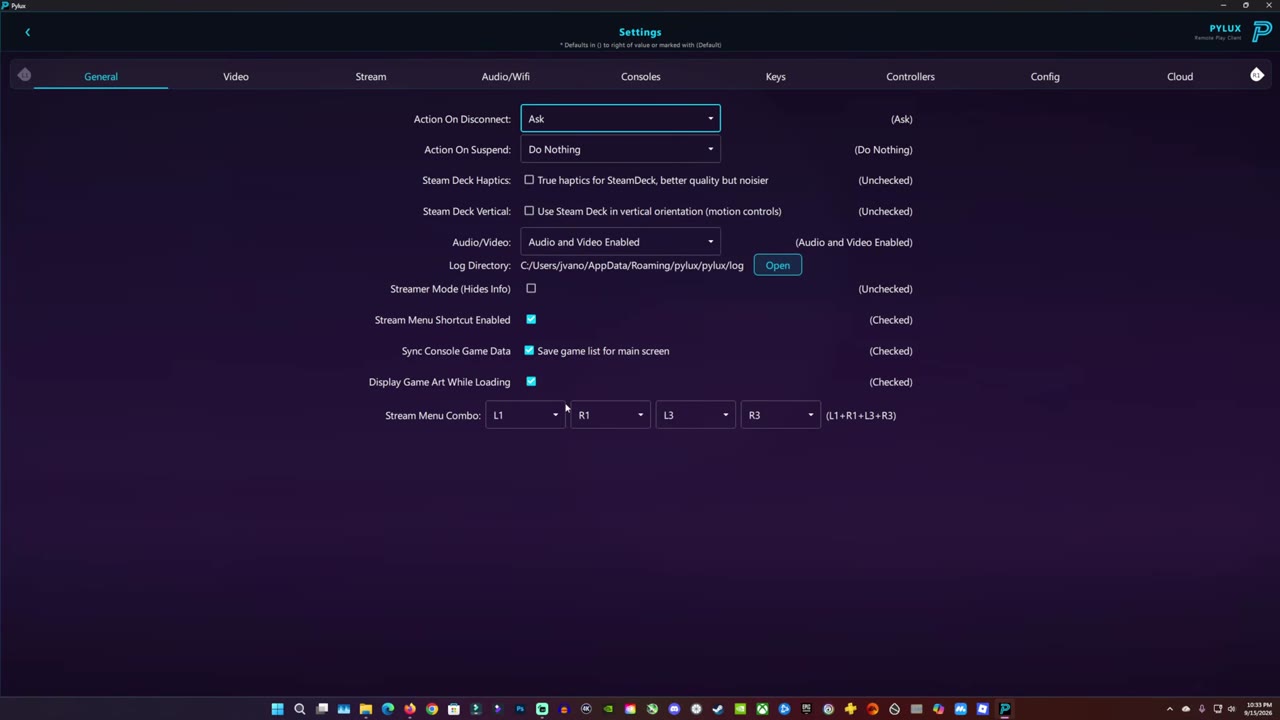This screenshot has height=720, width=1280.
Task: Open Windows Search from the taskbar
Action: (299, 709)
